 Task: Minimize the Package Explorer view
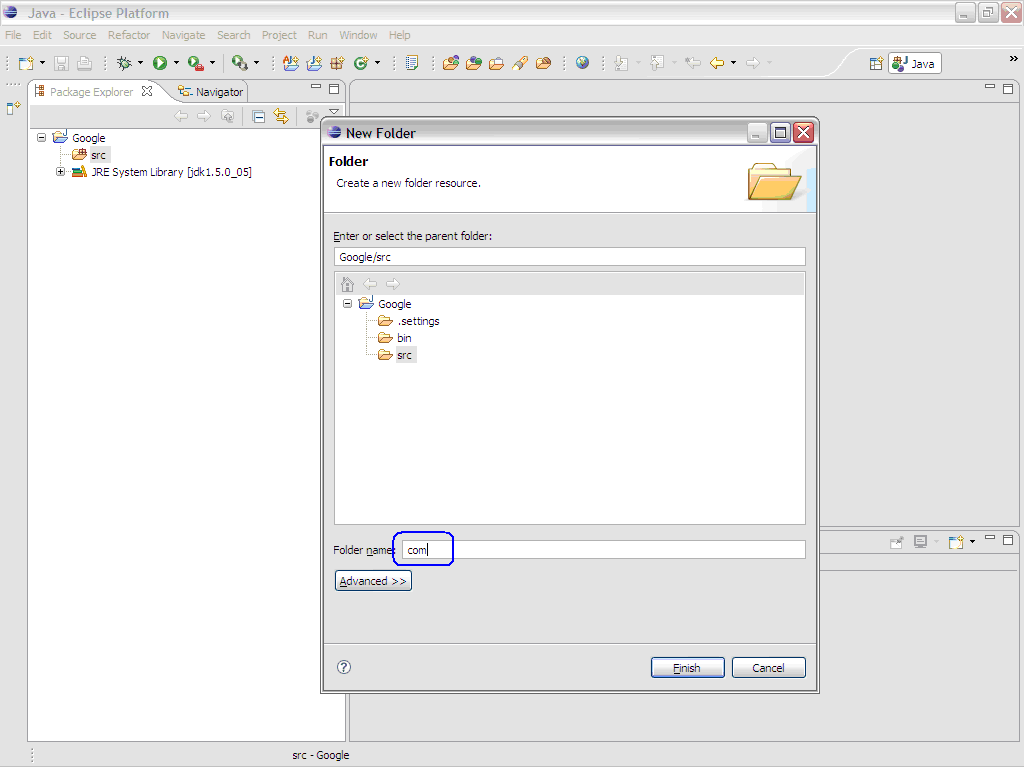[x=316, y=87]
